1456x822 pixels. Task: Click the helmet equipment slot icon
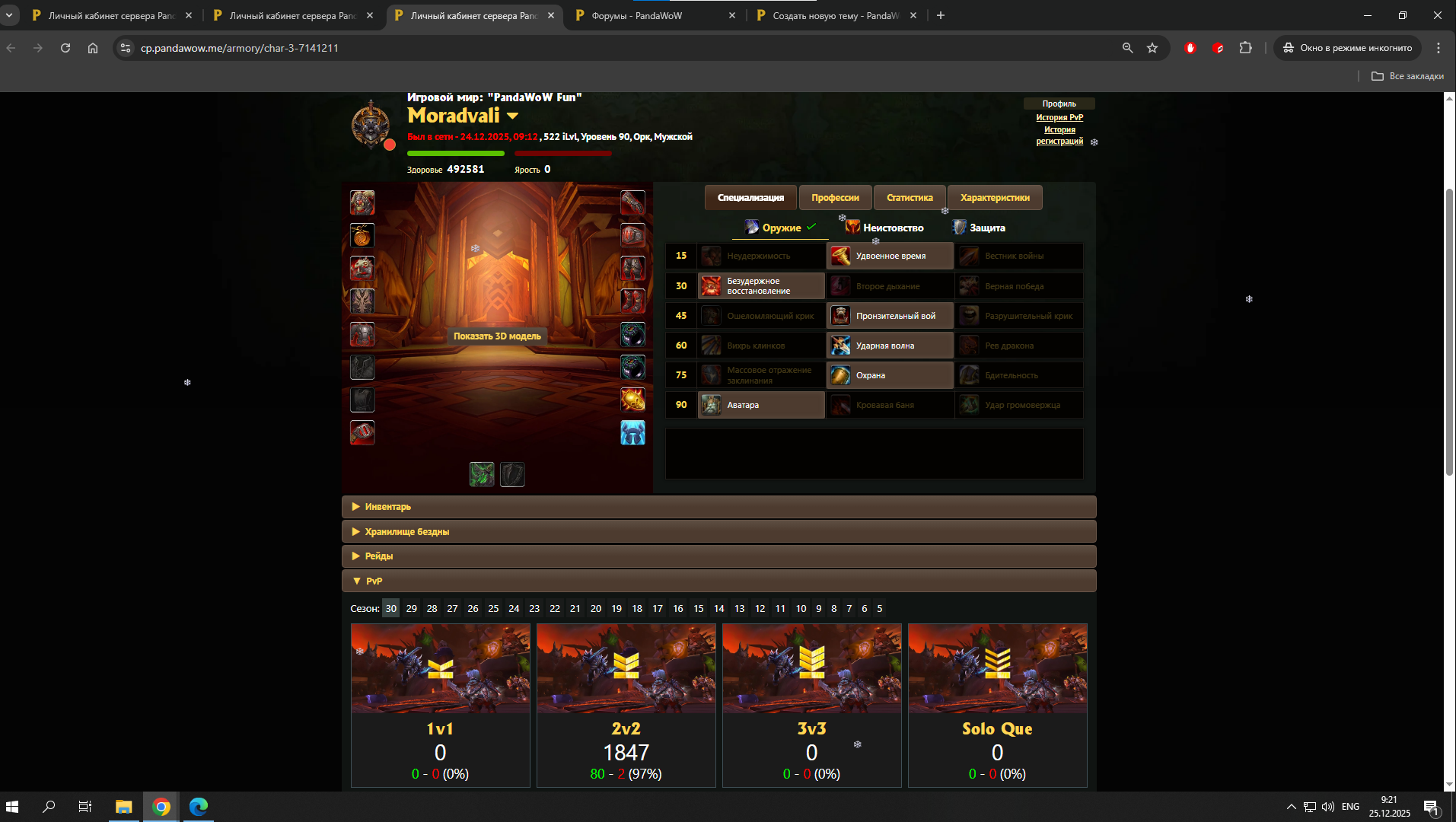coord(362,202)
